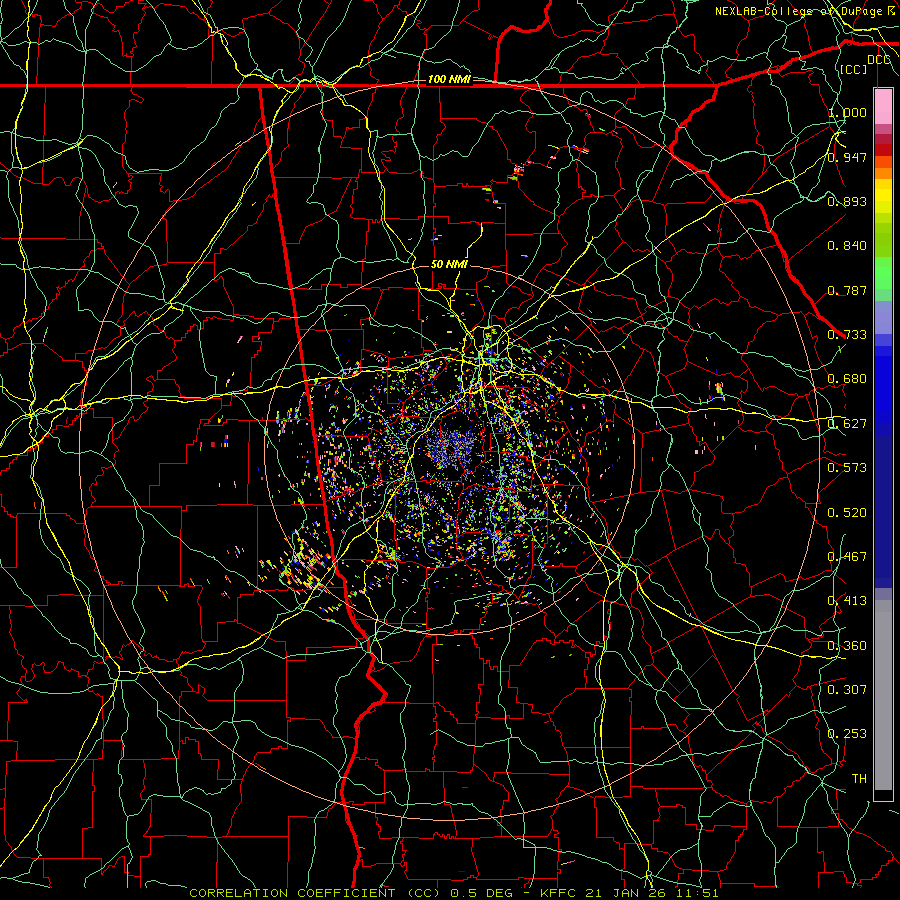Click the 0.840 legend value
Screen dimensions: 900x900
pos(847,246)
